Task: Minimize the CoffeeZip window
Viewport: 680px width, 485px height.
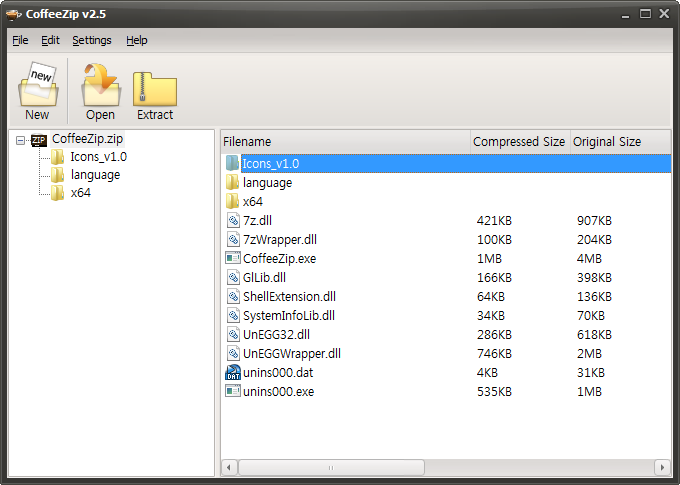Action: point(625,15)
